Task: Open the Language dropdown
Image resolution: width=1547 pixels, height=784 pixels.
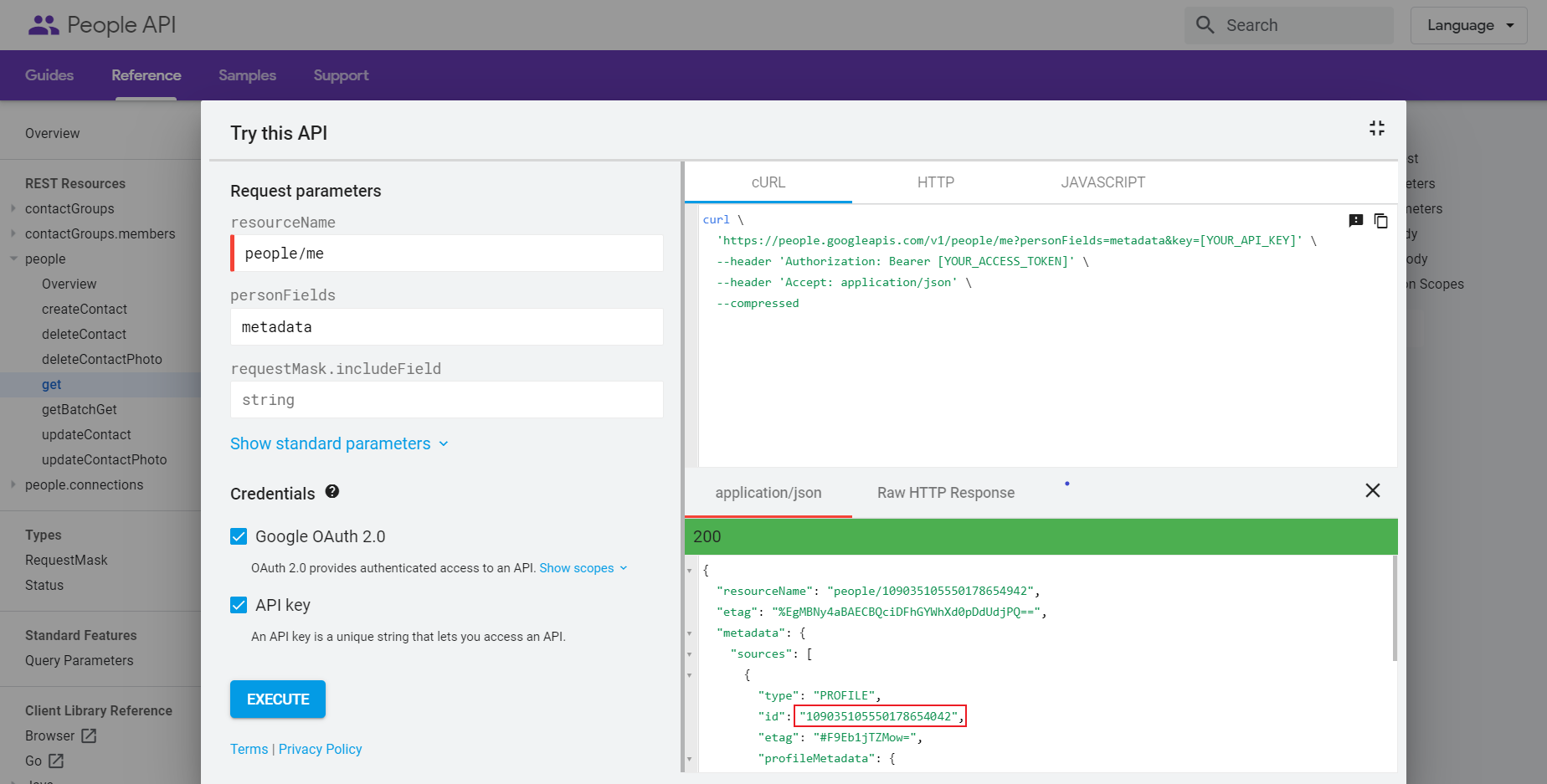Action: point(1469,25)
